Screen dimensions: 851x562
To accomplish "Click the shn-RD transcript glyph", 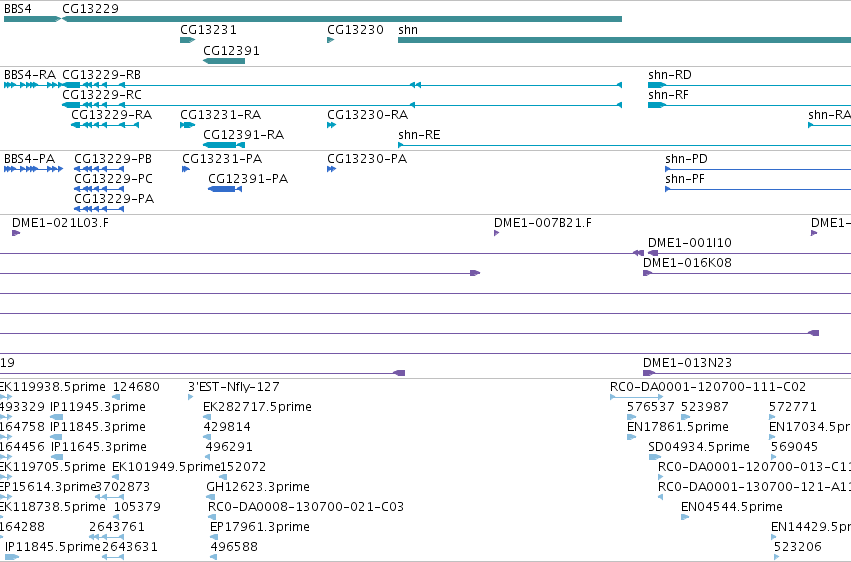I will (749, 85).
